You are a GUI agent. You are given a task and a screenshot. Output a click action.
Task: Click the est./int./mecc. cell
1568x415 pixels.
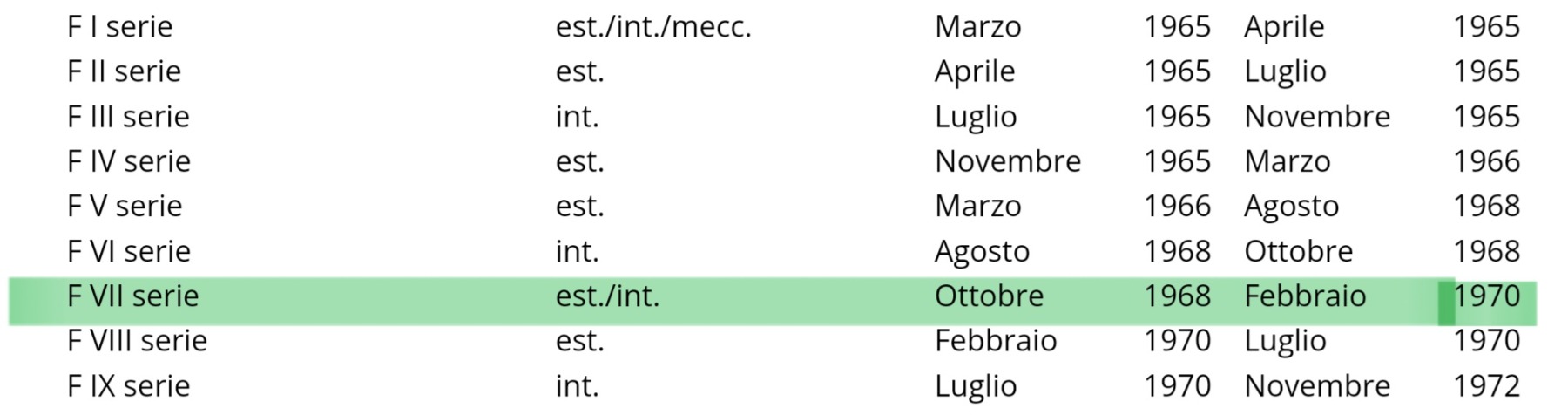click(653, 27)
